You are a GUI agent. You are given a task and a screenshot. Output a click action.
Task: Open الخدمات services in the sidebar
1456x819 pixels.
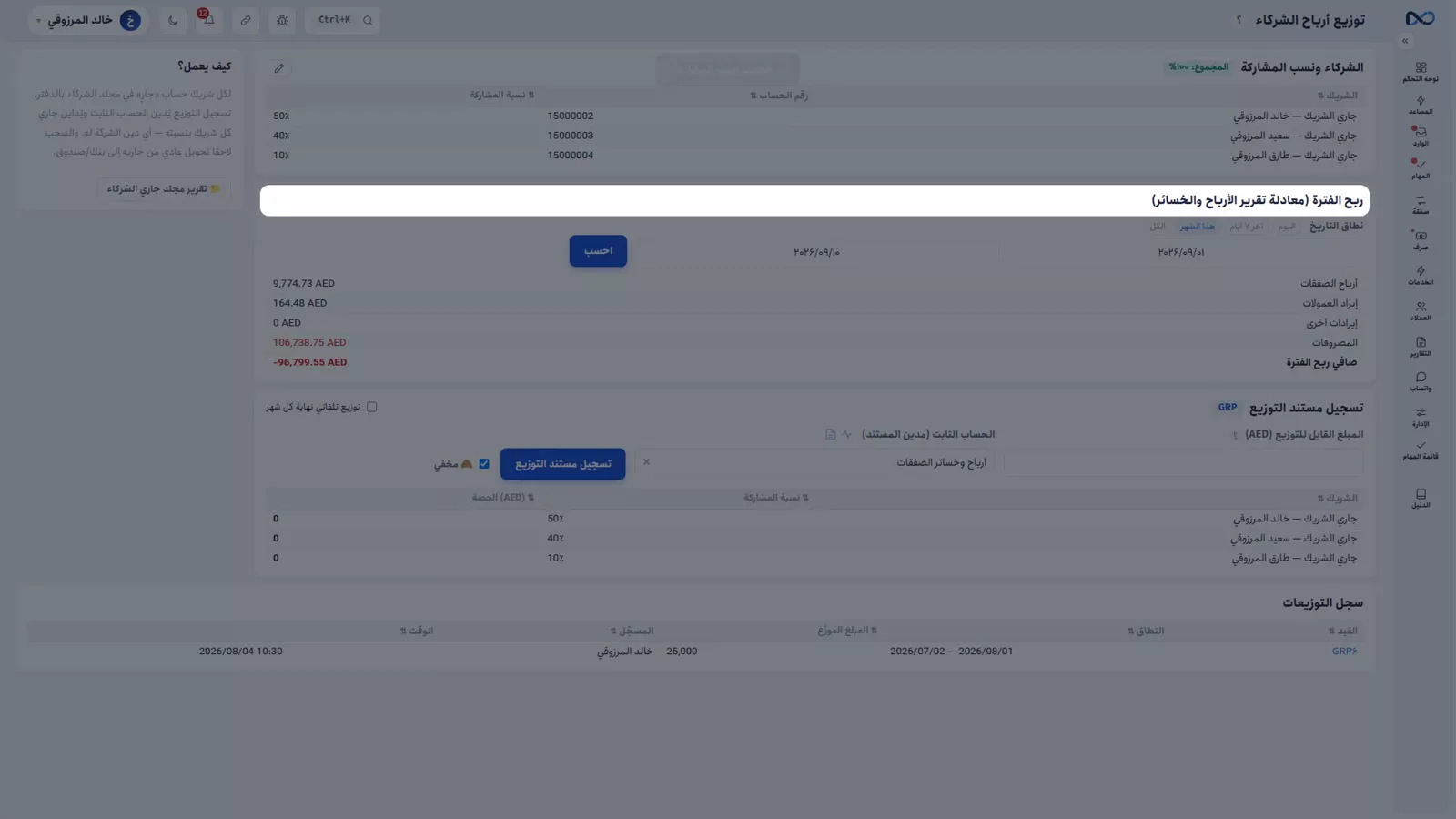tap(1421, 276)
